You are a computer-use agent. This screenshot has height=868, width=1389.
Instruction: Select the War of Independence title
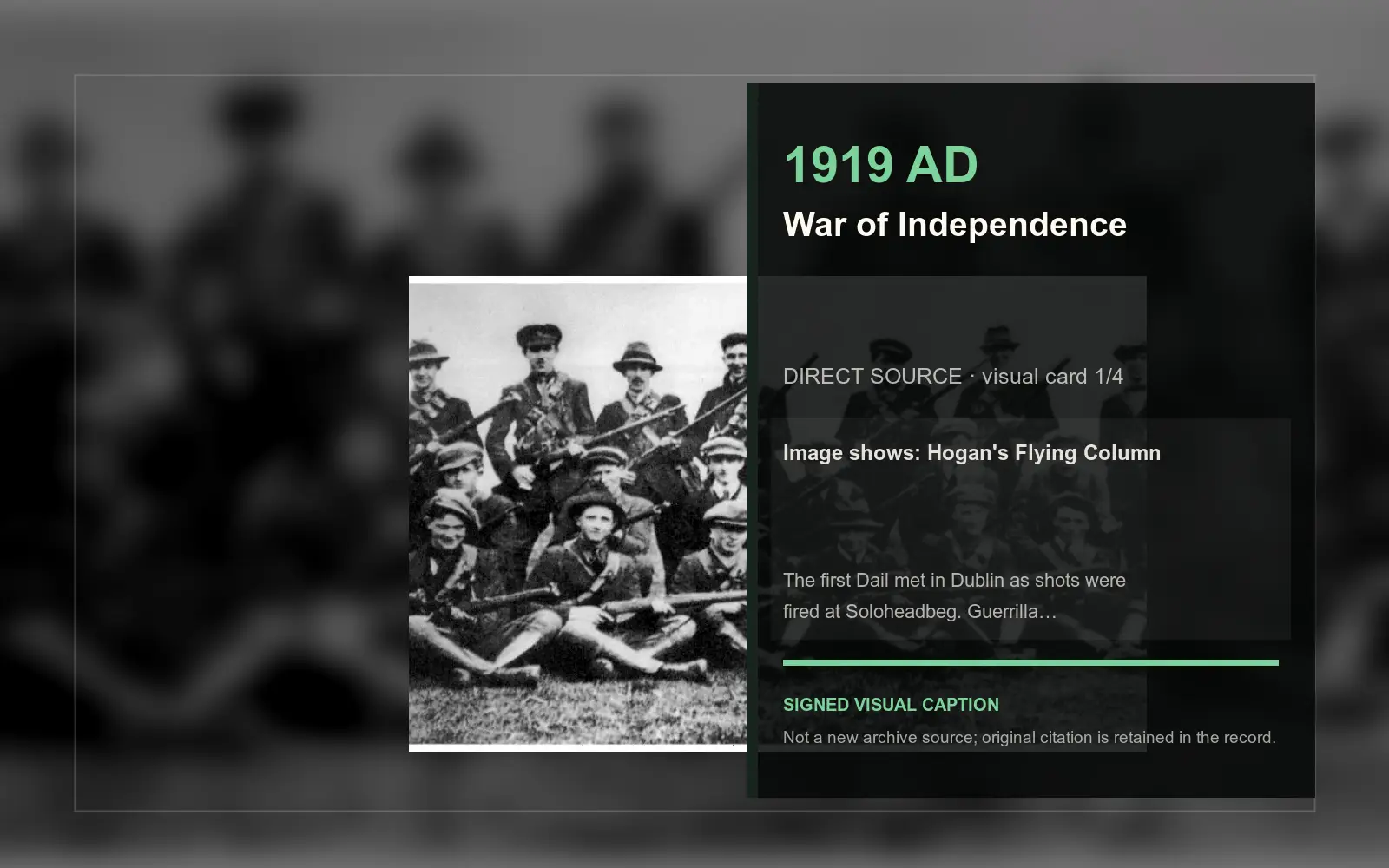955,225
